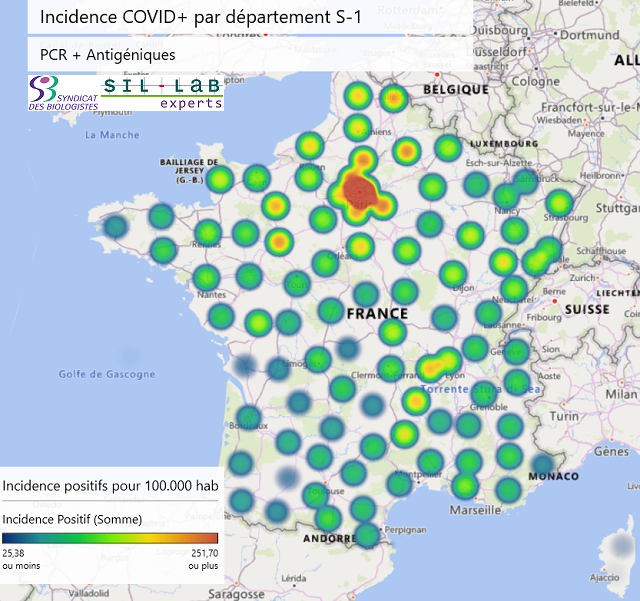Click the heat spot covering Amiens
This screenshot has width=640, height=601.
click(358, 127)
